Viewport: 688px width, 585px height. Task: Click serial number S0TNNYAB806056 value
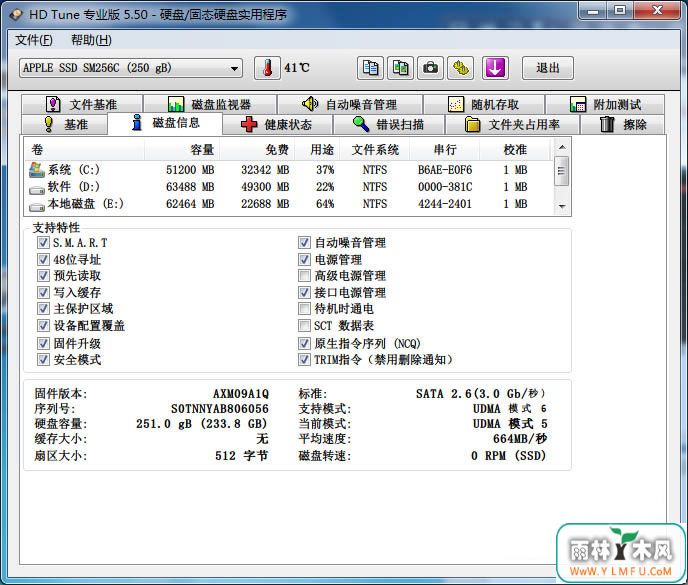220,409
